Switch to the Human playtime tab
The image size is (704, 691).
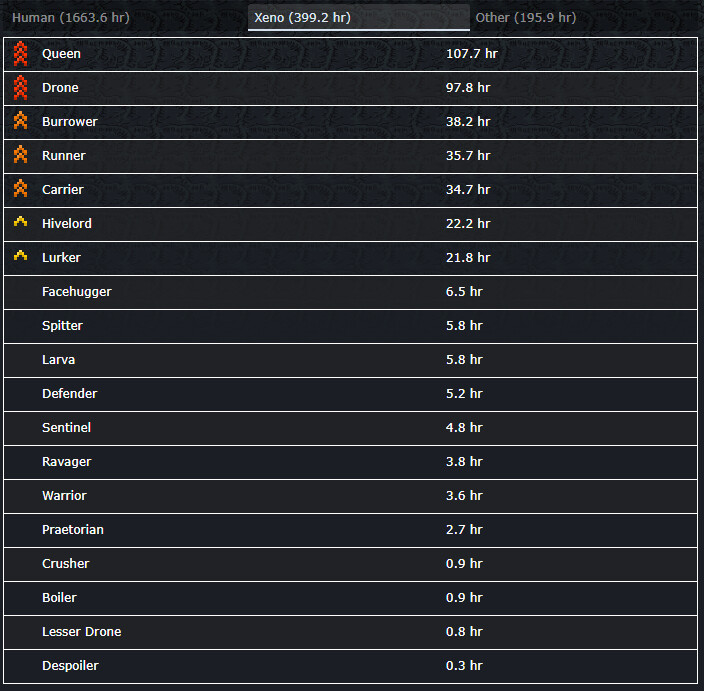[x=70, y=18]
